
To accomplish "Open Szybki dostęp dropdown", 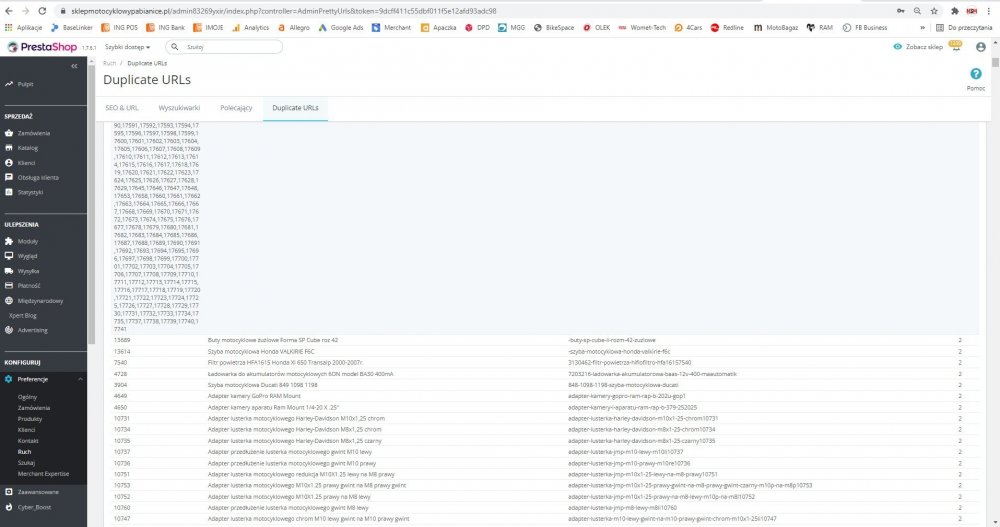I will tap(128, 47).
